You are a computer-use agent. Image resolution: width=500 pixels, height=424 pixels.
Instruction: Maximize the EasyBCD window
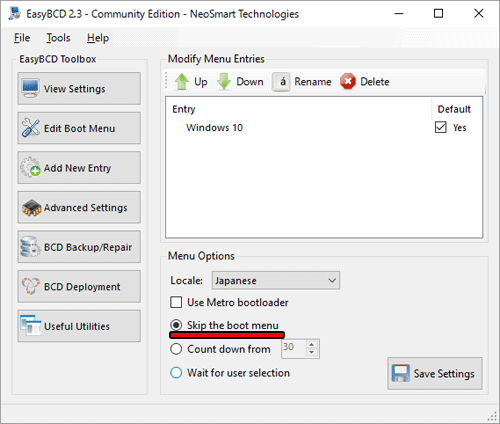click(x=438, y=13)
